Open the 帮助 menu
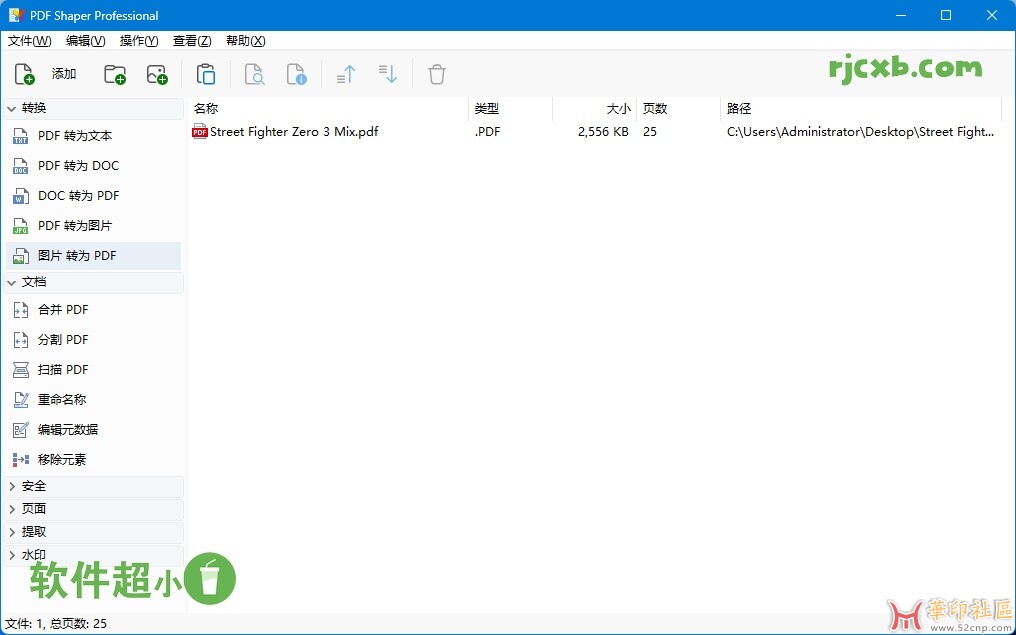The width and height of the screenshot is (1016, 635). pyautogui.click(x=246, y=41)
